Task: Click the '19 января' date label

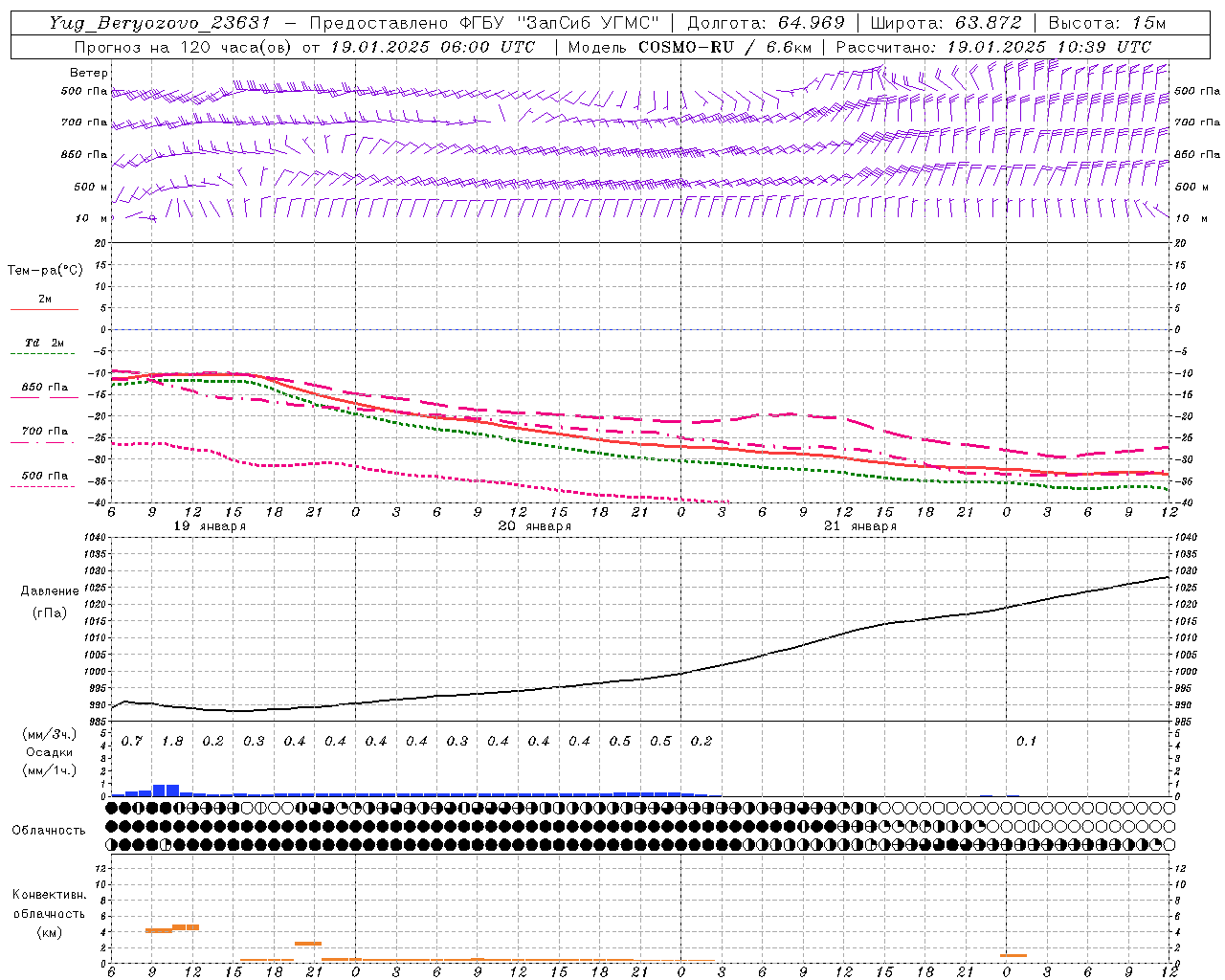Action: click(x=210, y=526)
